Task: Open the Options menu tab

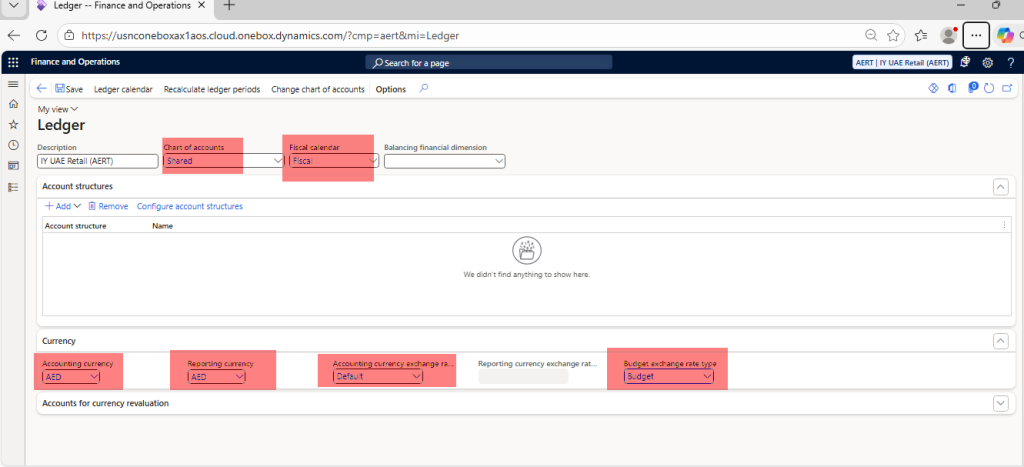Action: click(390, 89)
